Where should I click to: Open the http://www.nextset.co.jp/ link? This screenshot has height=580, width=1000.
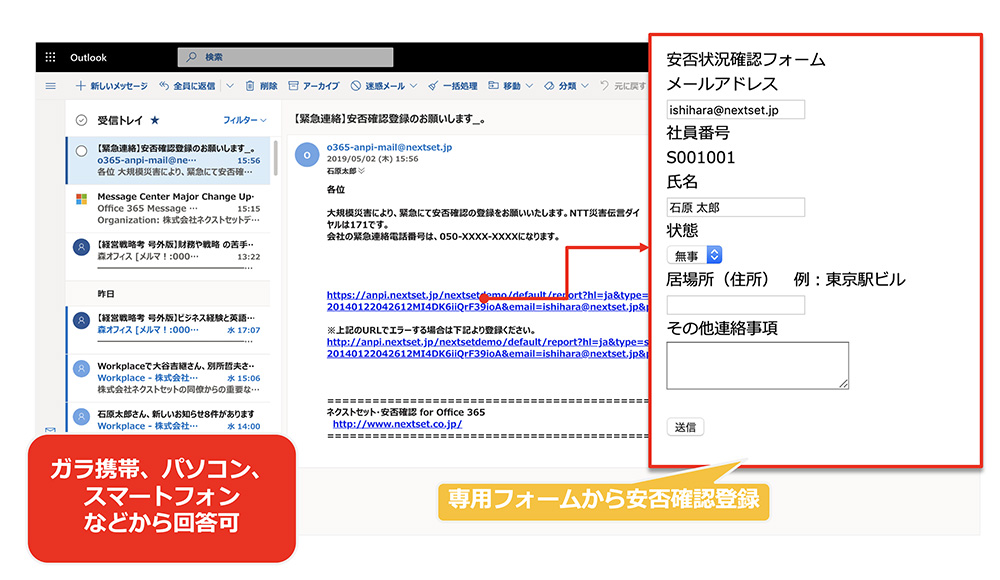click(397, 424)
